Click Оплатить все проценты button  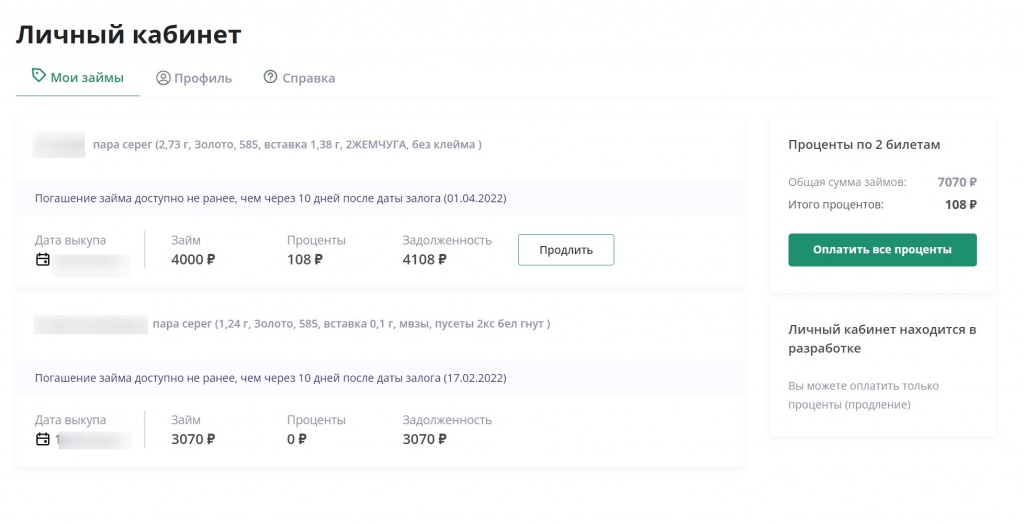coord(882,250)
